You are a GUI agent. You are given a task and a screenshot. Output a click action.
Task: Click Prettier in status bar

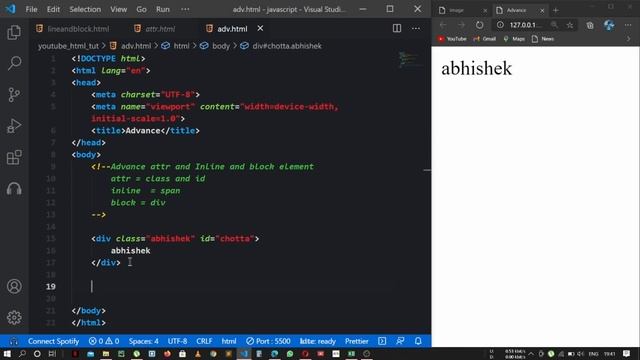coord(357,341)
